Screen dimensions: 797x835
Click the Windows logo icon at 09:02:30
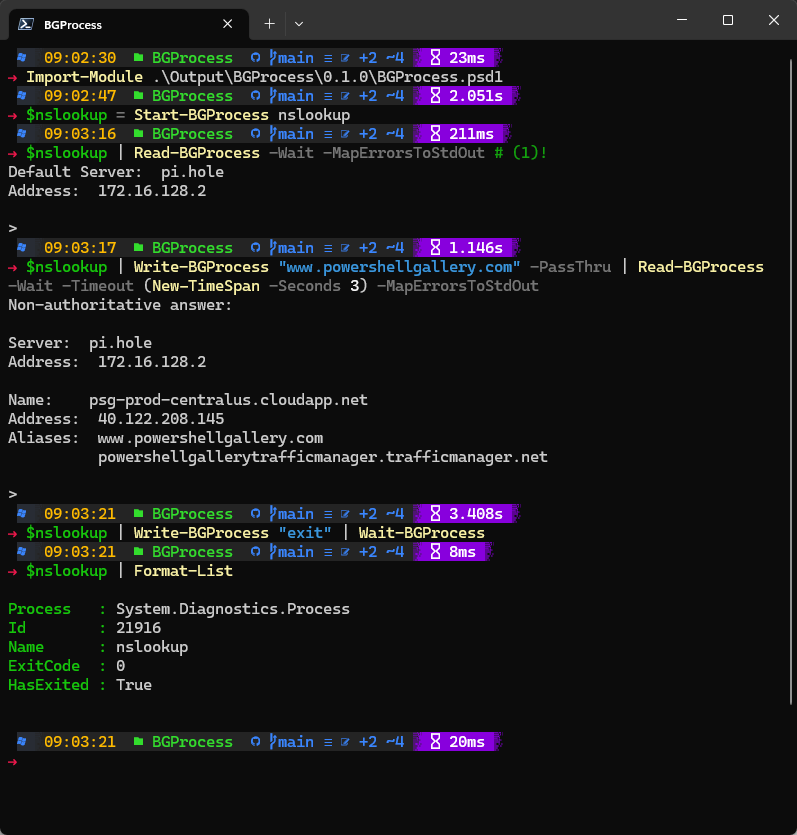[x=22, y=57]
